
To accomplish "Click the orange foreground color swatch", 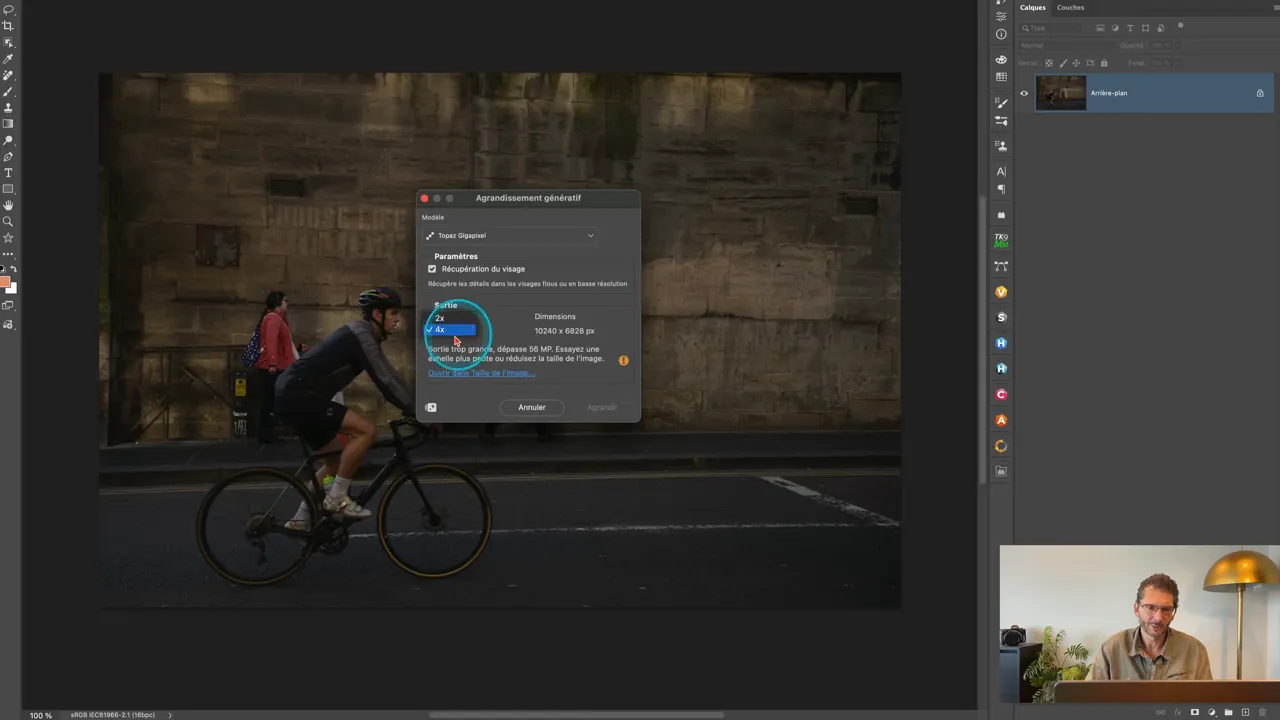I will coord(7,283).
